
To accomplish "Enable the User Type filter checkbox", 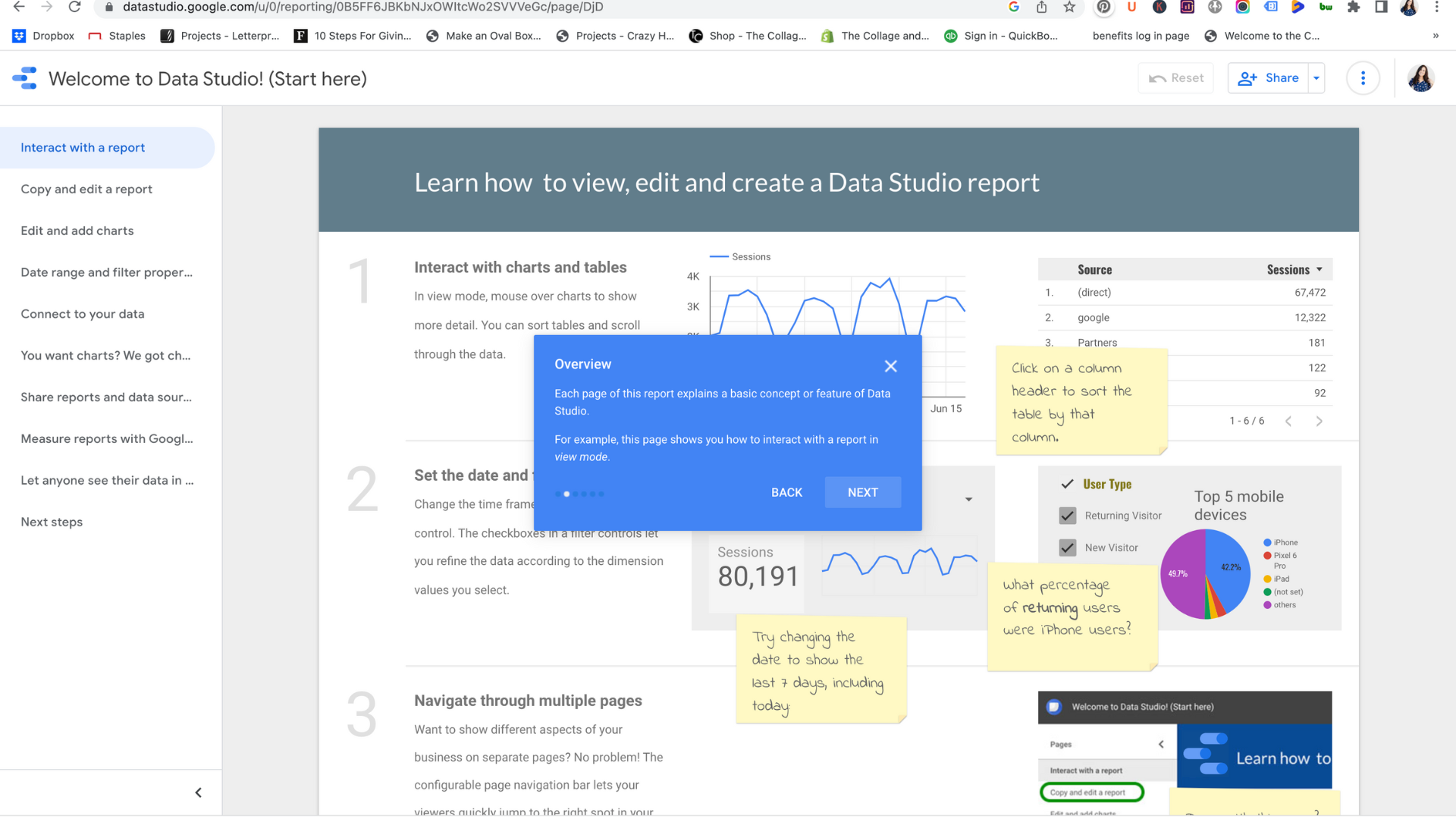I will 1068,483.
